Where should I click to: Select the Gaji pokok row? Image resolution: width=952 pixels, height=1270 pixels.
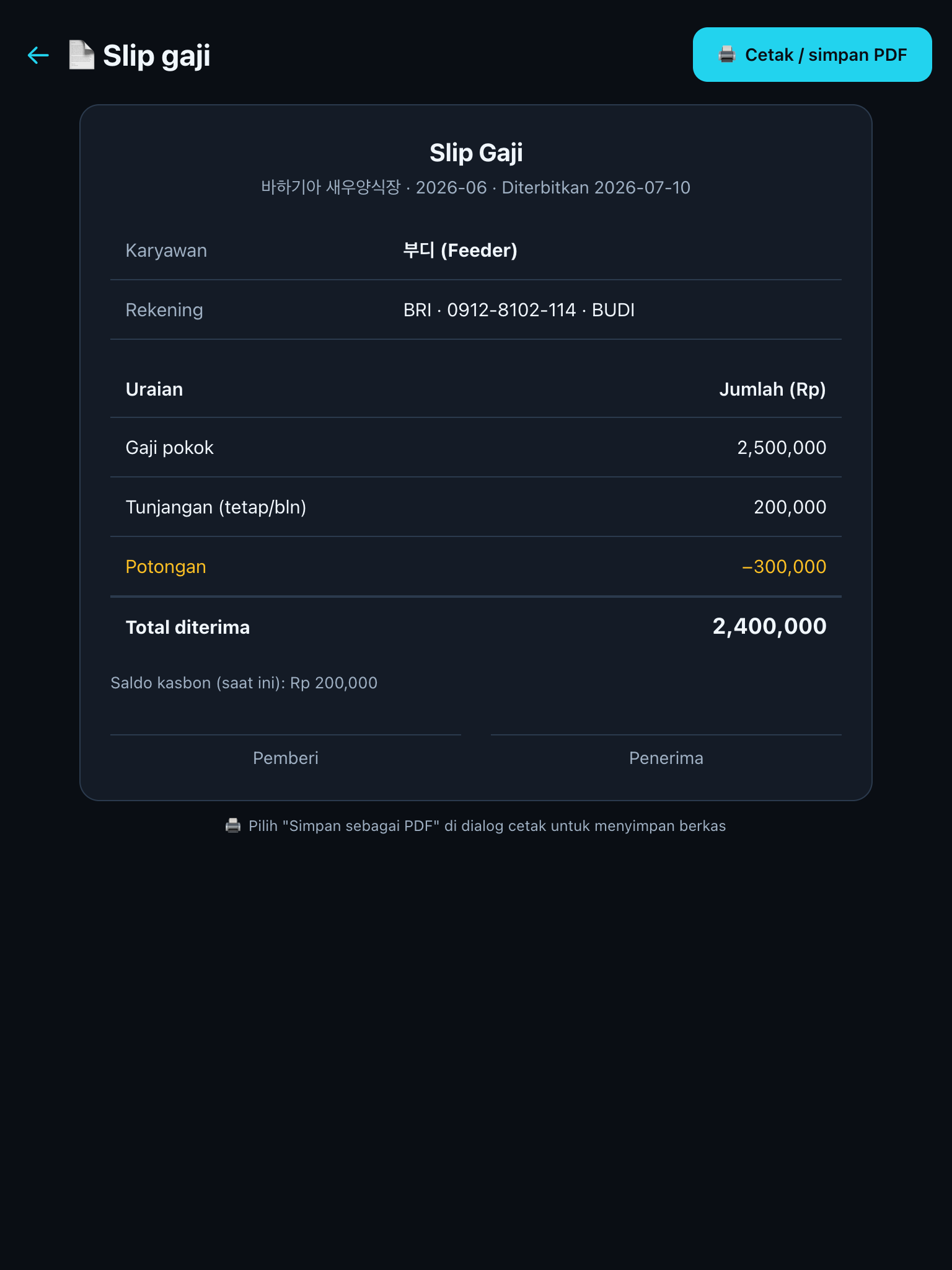(476, 448)
